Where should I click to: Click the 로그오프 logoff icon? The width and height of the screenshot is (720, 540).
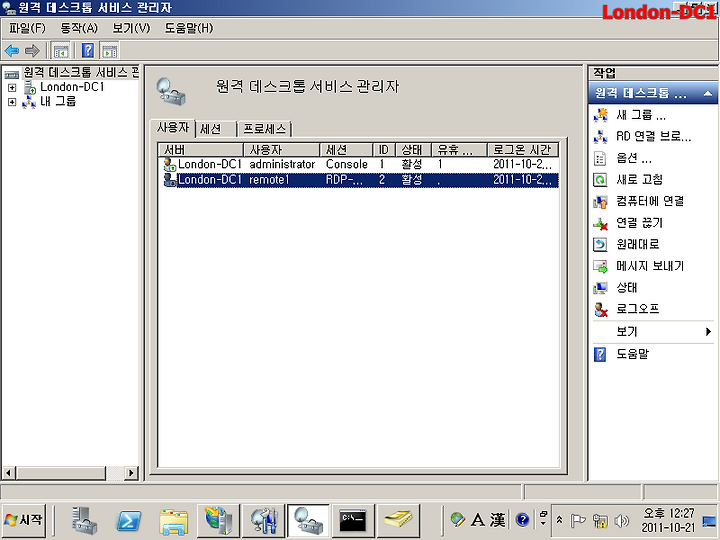click(600, 309)
